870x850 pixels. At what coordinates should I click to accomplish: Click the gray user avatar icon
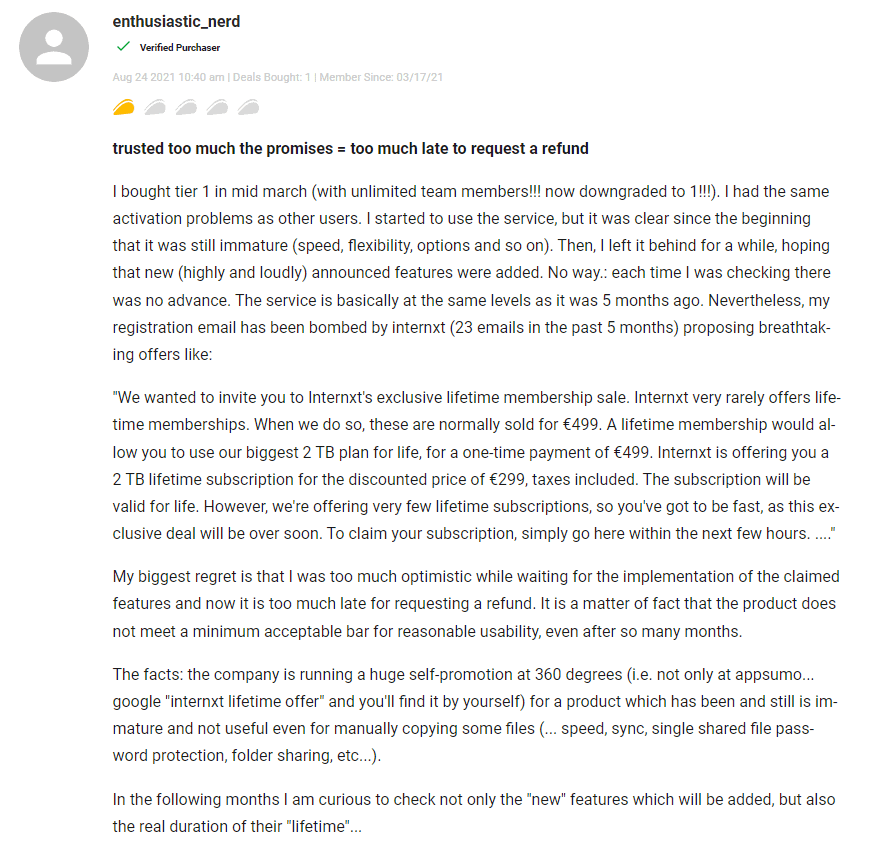[x=54, y=47]
